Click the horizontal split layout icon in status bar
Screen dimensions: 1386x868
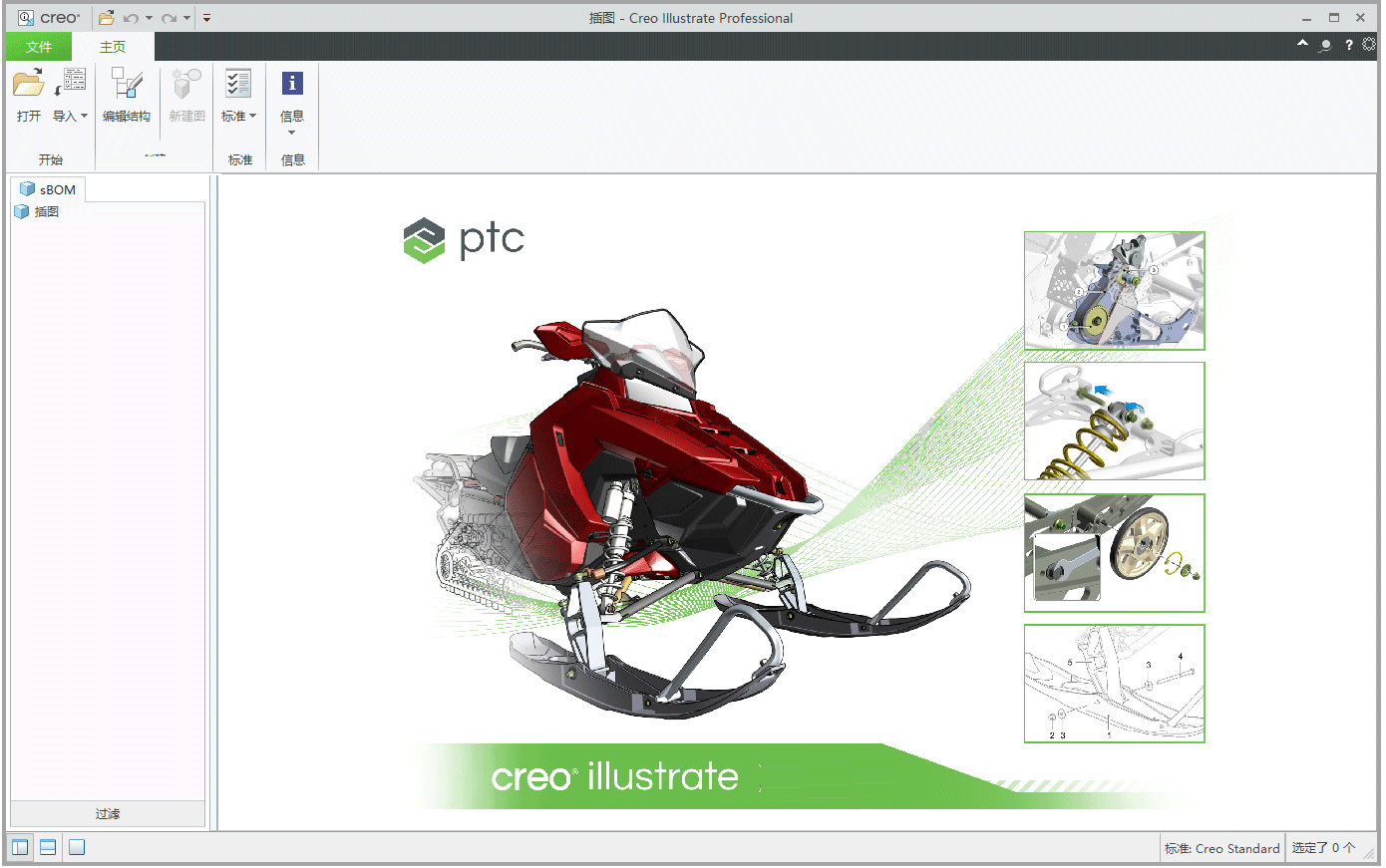click(x=48, y=848)
